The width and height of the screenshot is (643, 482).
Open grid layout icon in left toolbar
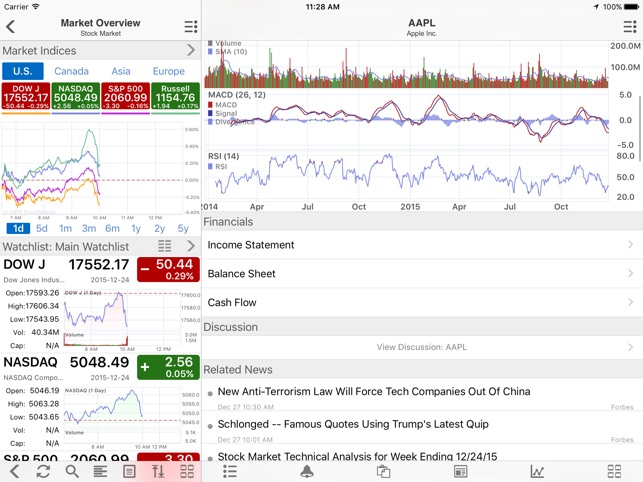[187, 471]
